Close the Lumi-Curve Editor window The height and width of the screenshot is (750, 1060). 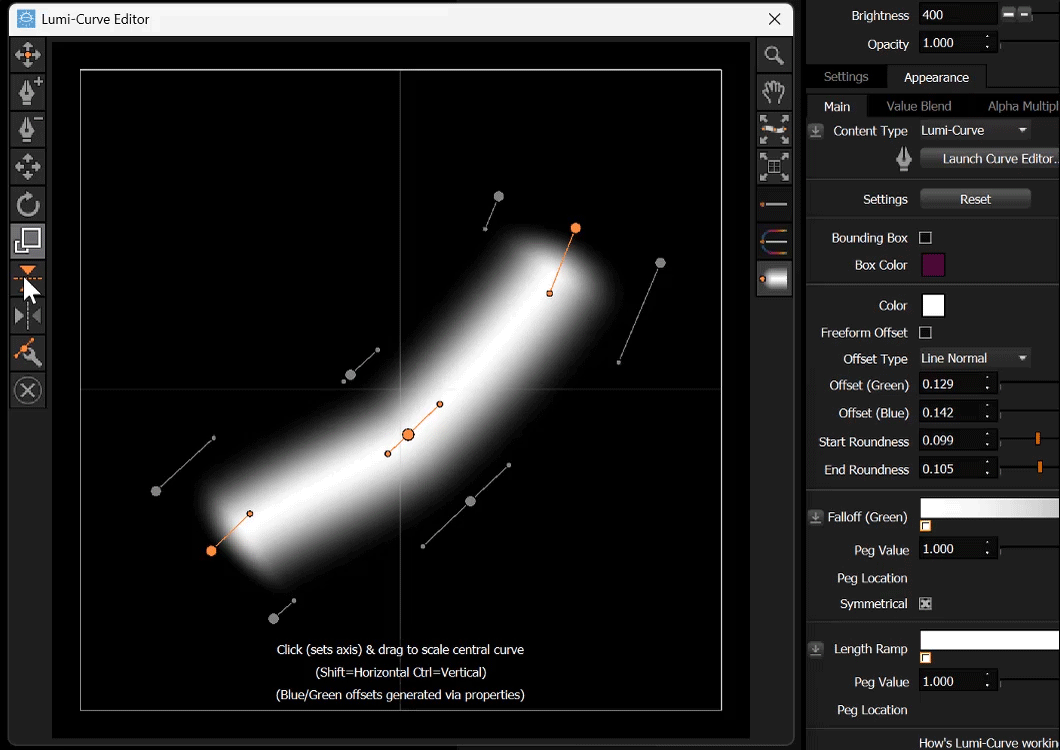tap(775, 19)
